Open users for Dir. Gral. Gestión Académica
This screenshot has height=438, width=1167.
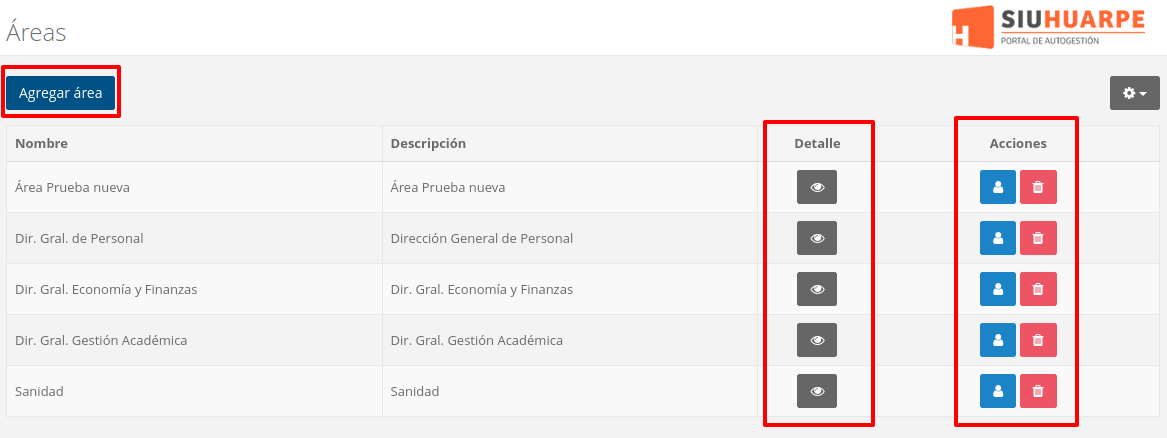coord(997,340)
